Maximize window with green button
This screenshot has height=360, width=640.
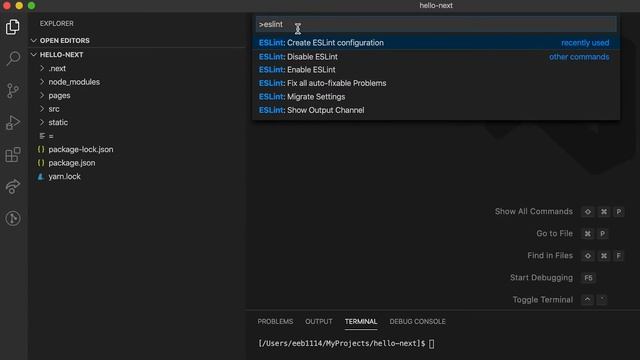pos(31,6)
